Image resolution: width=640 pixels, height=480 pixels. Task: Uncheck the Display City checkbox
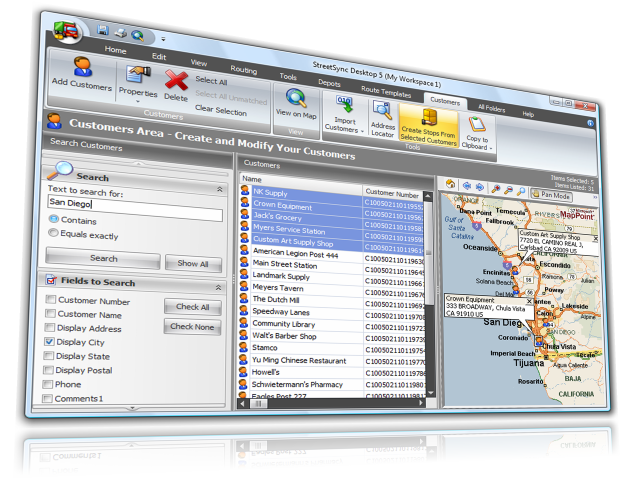(x=49, y=342)
